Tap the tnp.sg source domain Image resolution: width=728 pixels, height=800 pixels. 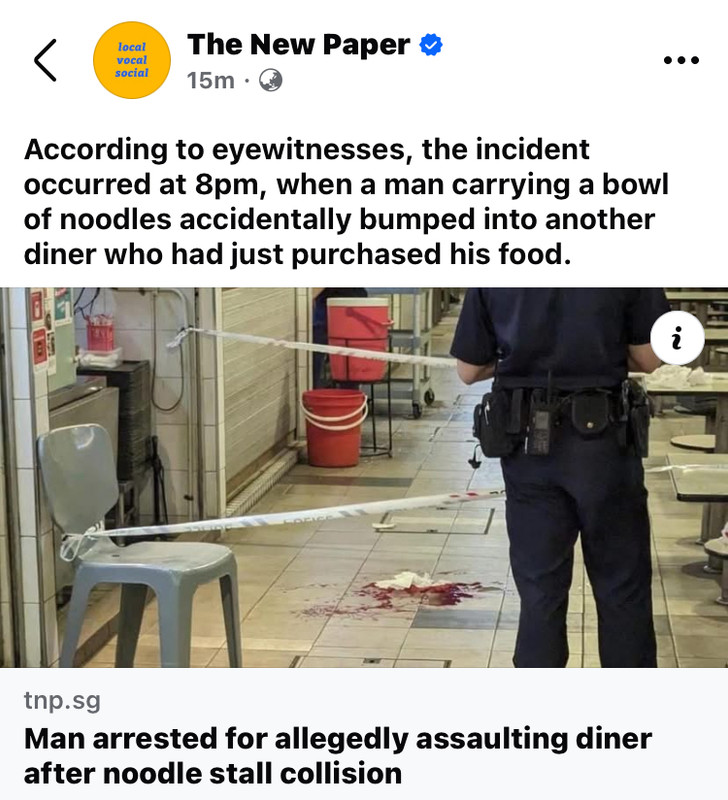[62, 701]
